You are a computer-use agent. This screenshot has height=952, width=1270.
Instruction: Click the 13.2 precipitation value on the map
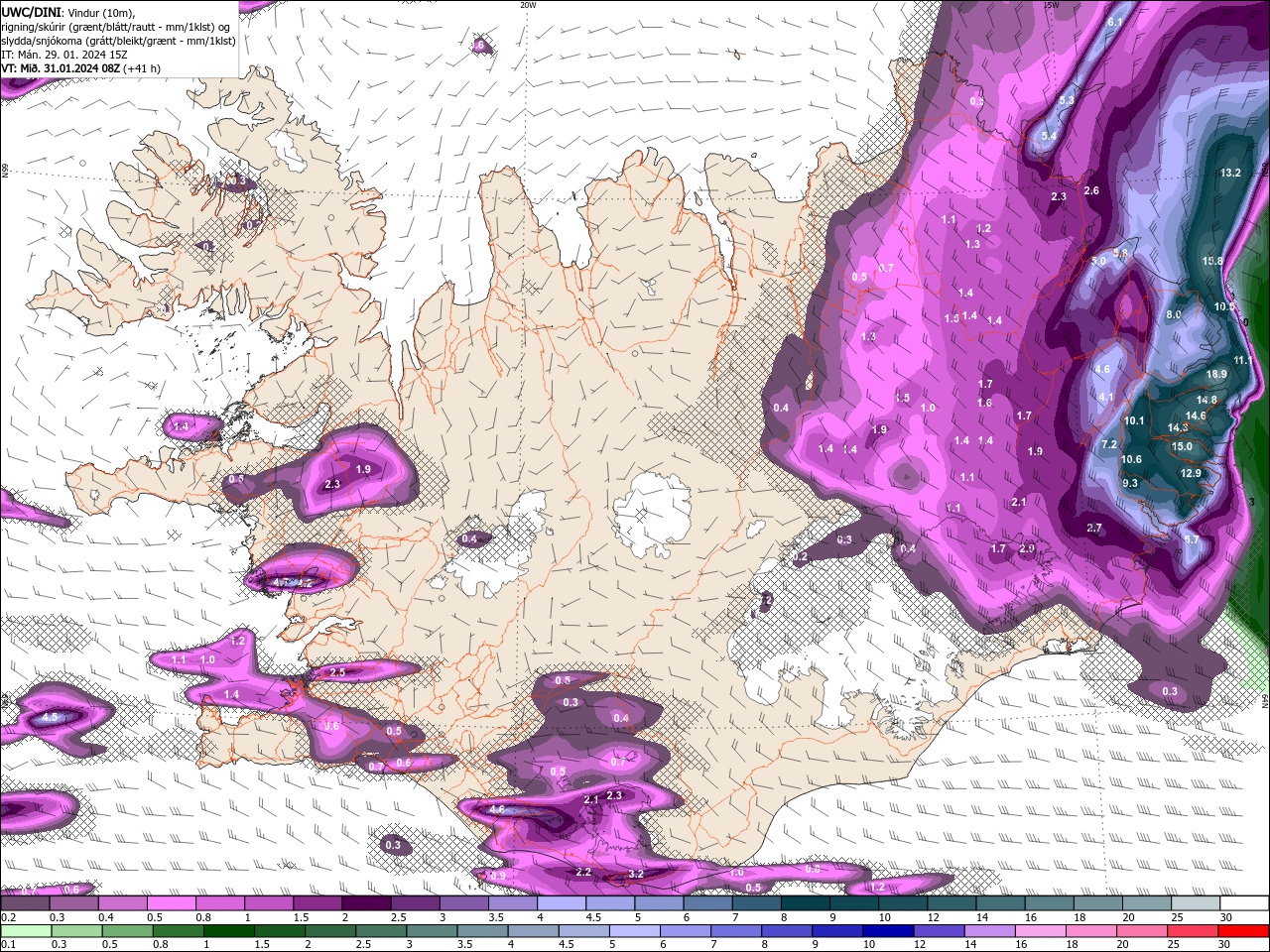(1230, 173)
